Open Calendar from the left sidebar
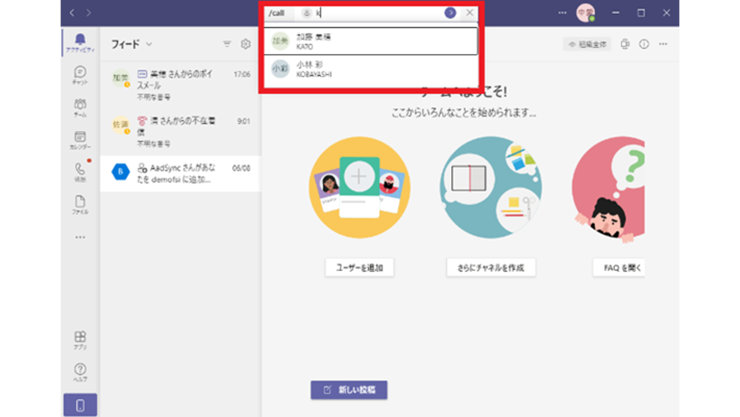Image resolution: width=740 pixels, height=417 pixels. 80,140
